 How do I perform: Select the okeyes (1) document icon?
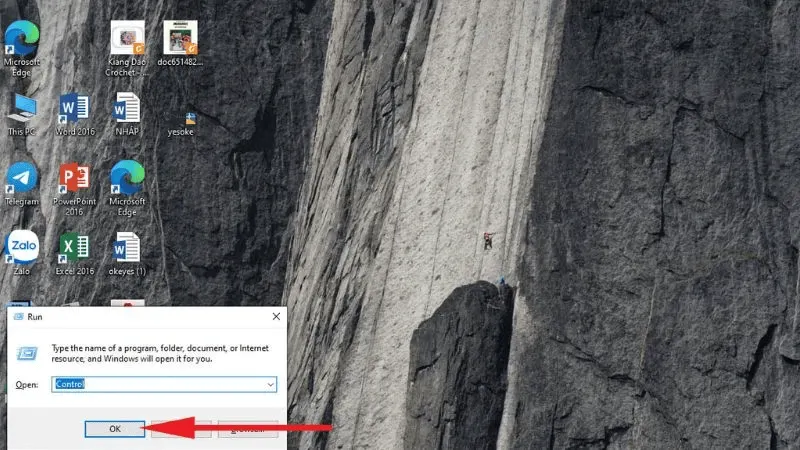[127, 249]
